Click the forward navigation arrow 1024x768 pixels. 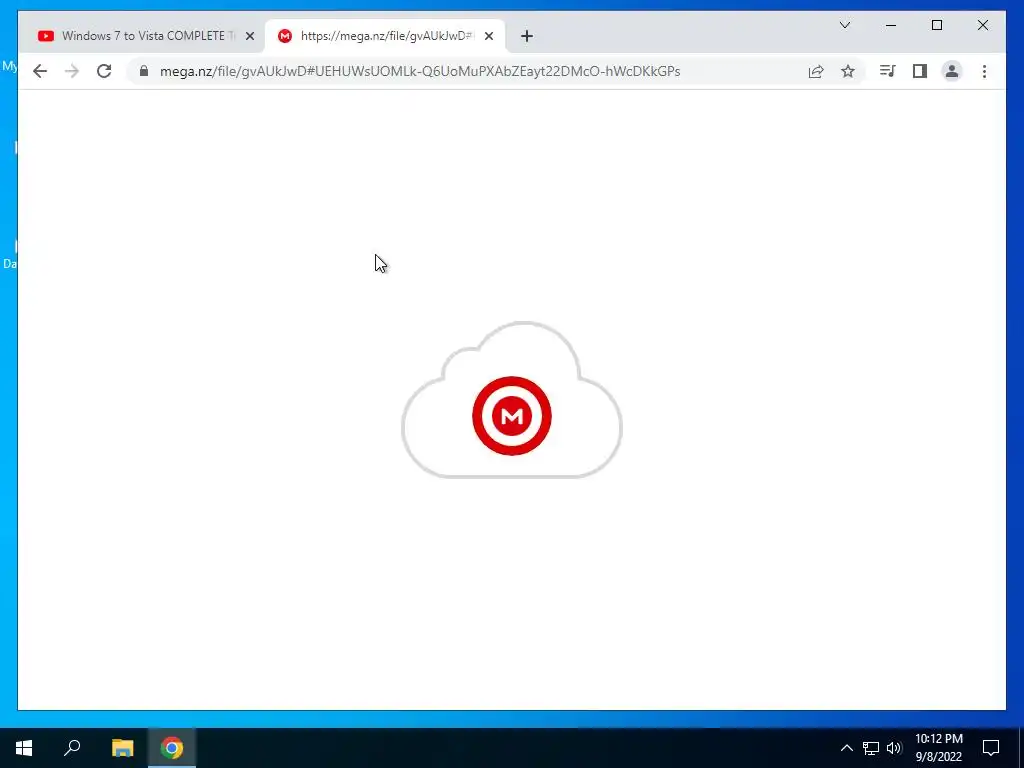tap(72, 71)
